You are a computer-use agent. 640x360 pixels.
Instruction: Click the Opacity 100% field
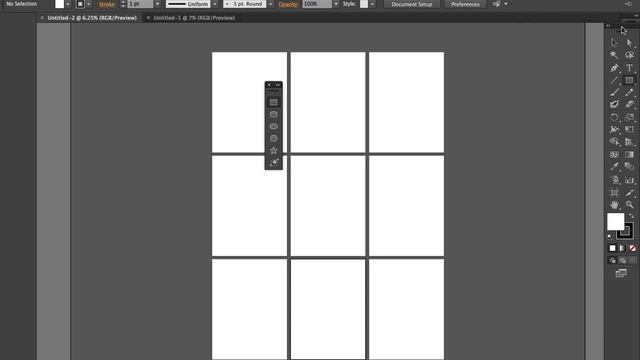point(317,4)
